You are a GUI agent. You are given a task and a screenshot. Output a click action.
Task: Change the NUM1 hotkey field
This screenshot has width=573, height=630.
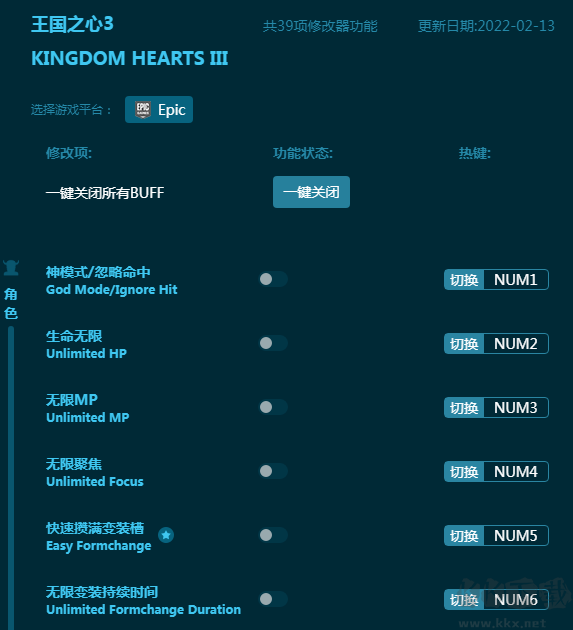(x=516, y=280)
